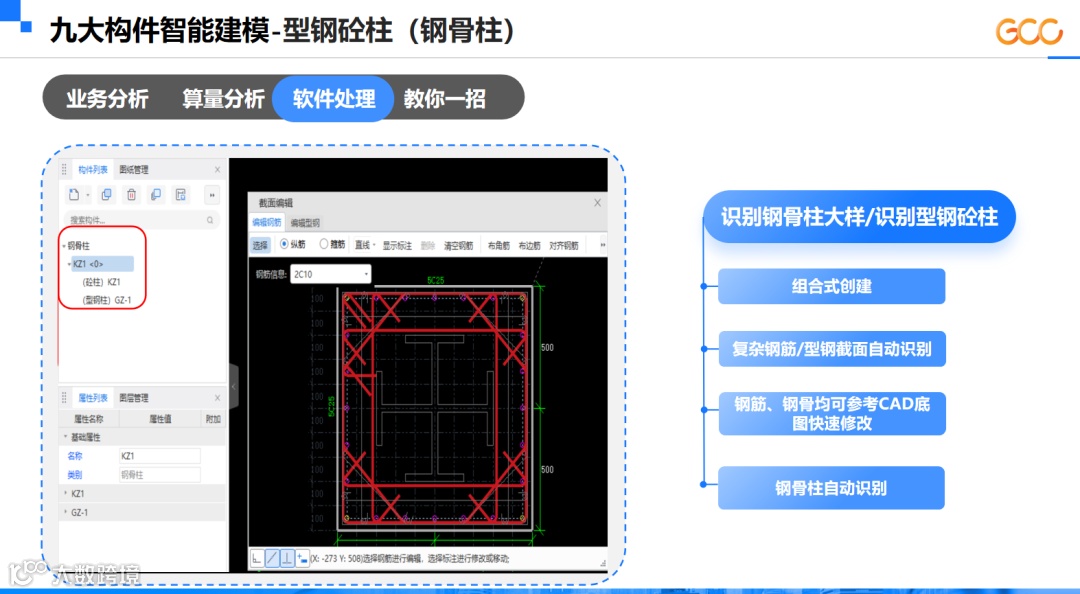1080x594 pixels.
Task: Select the 纵筋 radio button
Action: tap(284, 244)
